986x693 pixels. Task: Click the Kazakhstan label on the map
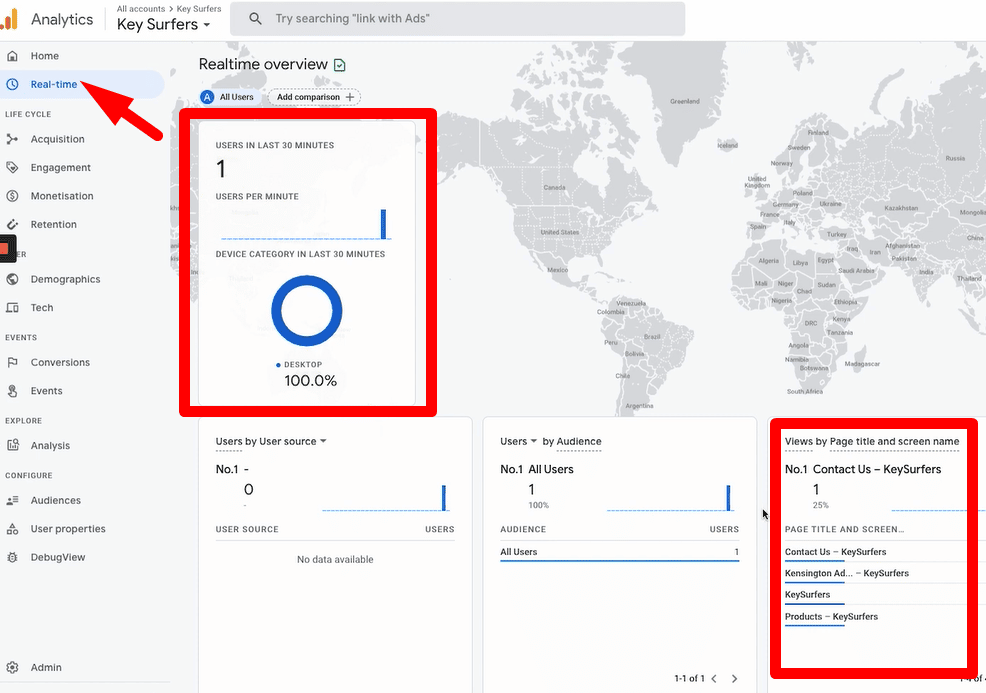click(901, 208)
